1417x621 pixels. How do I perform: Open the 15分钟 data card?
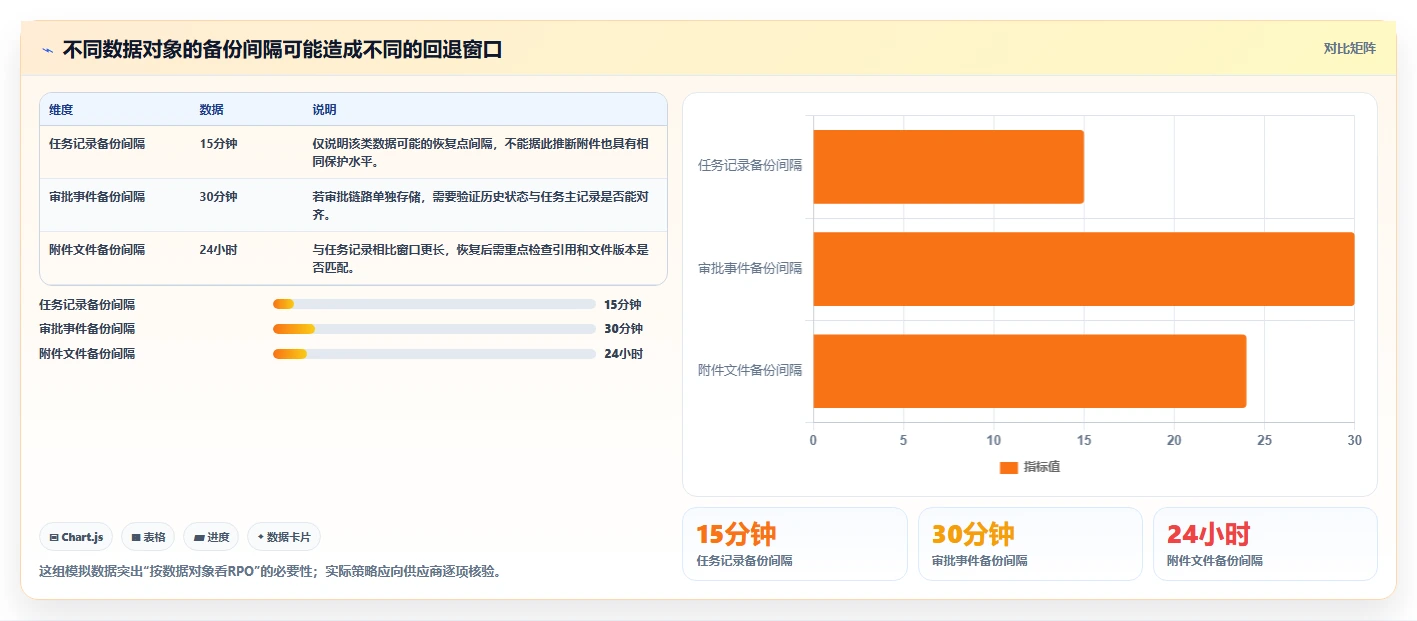[x=795, y=544]
